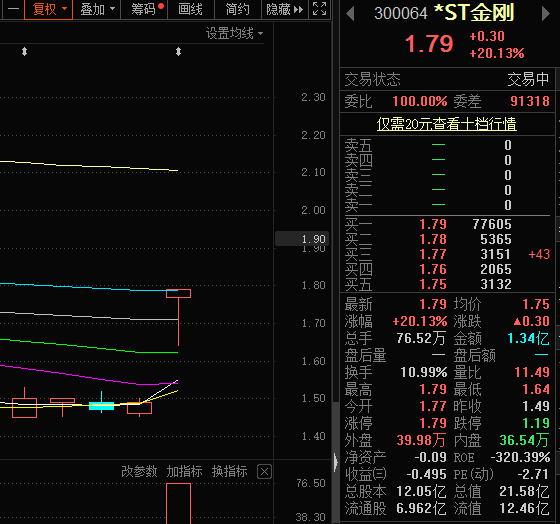Click the 卖五 row in order book
The image size is (560, 524).
[x=446, y=145]
